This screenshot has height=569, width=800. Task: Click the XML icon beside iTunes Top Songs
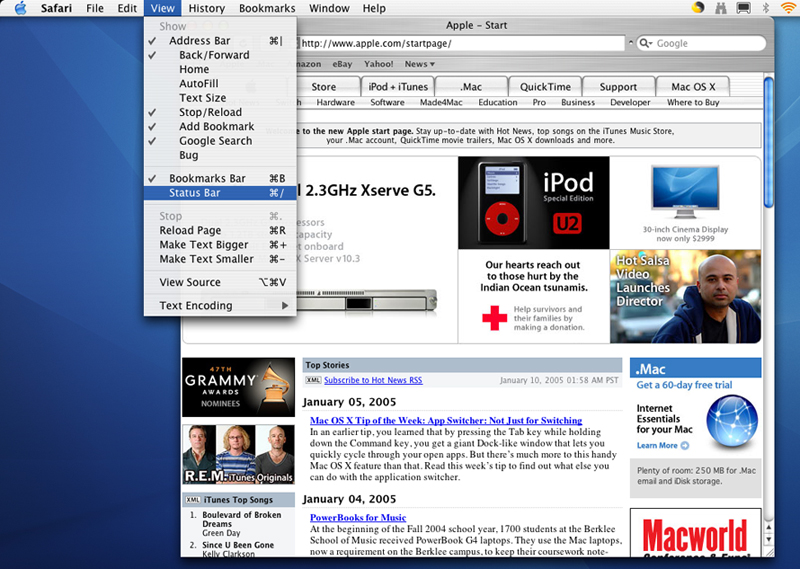pos(193,500)
